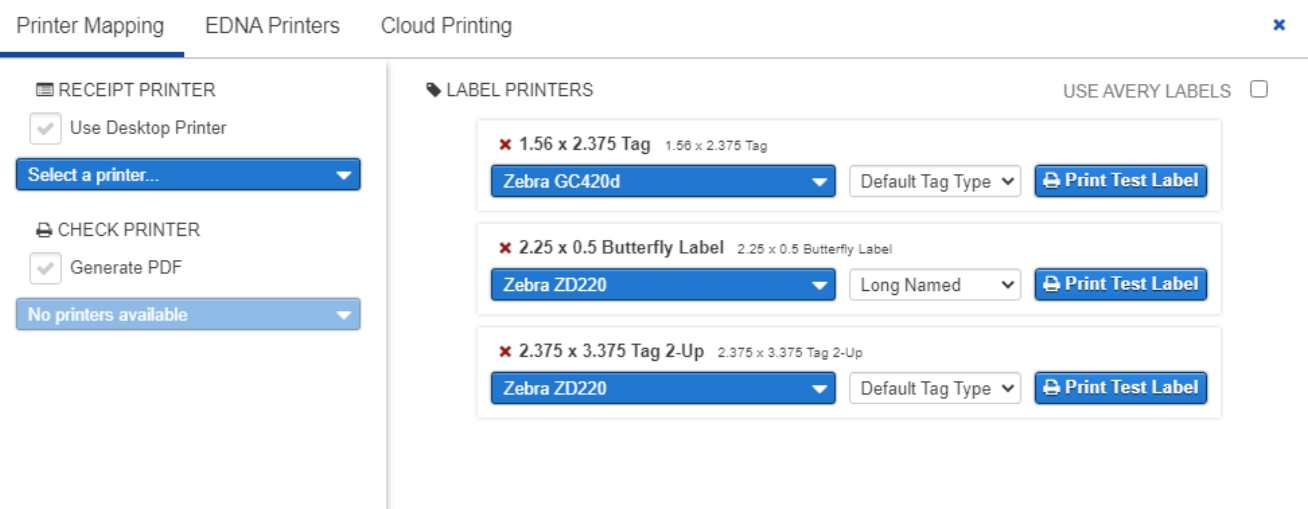Click the Label Printers tag icon
This screenshot has height=509, width=1308.
click(x=433, y=90)
